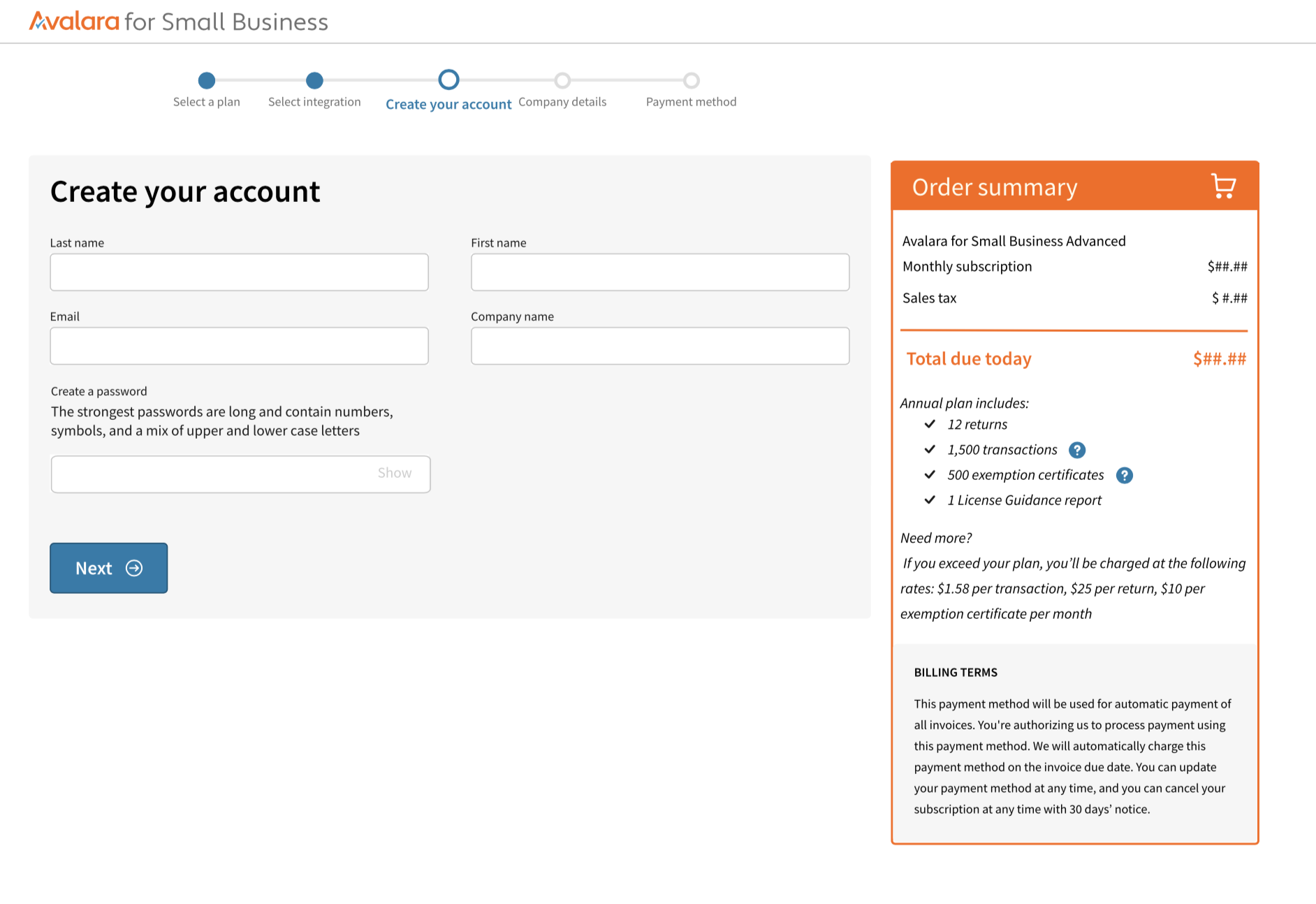Viewport: 1316px width, 904px height.
Task: Click the Payment method step circle
Action: point(691,80)
